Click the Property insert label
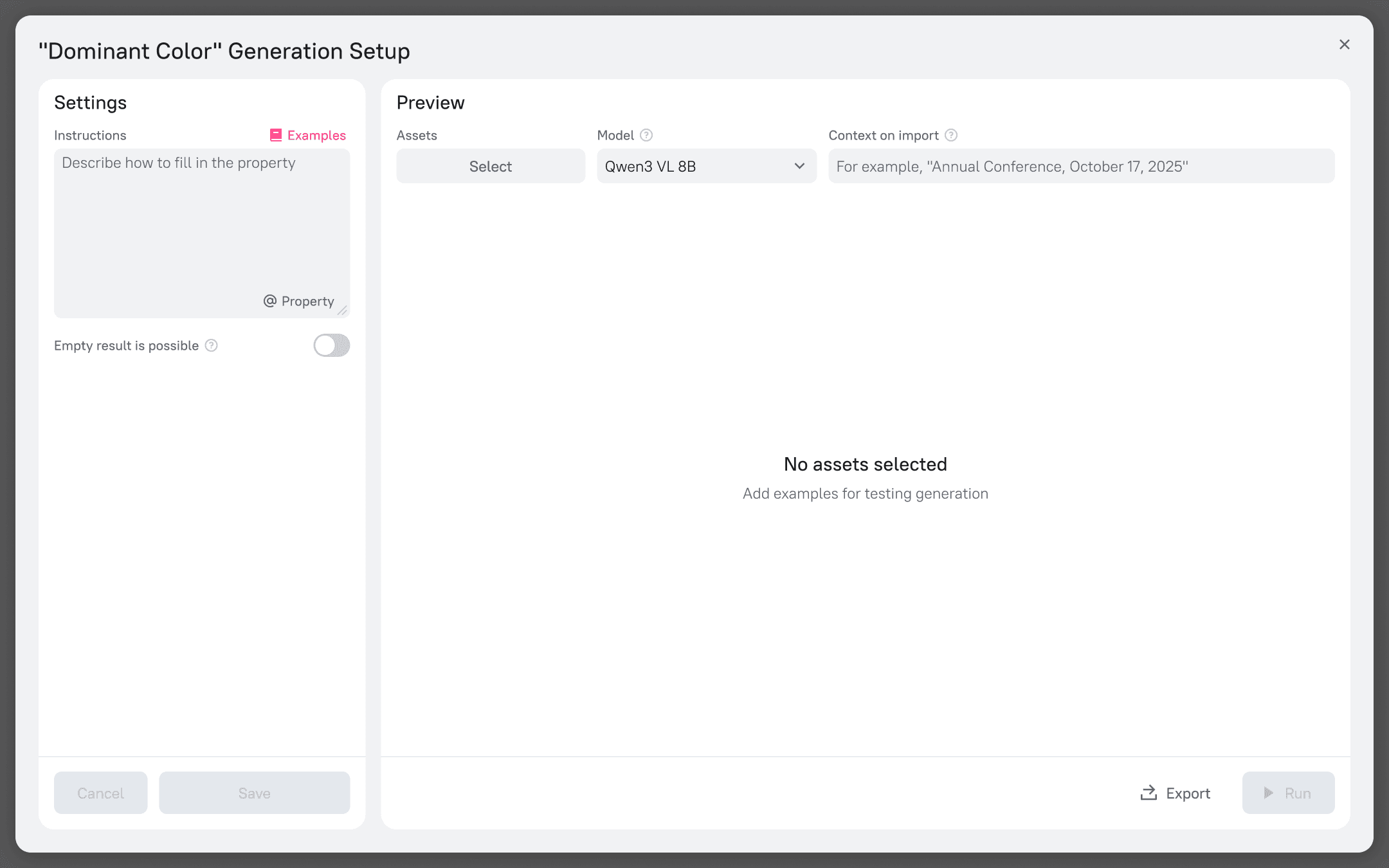Viewport: 1389px width, 868px height. (x=307, y=301)
